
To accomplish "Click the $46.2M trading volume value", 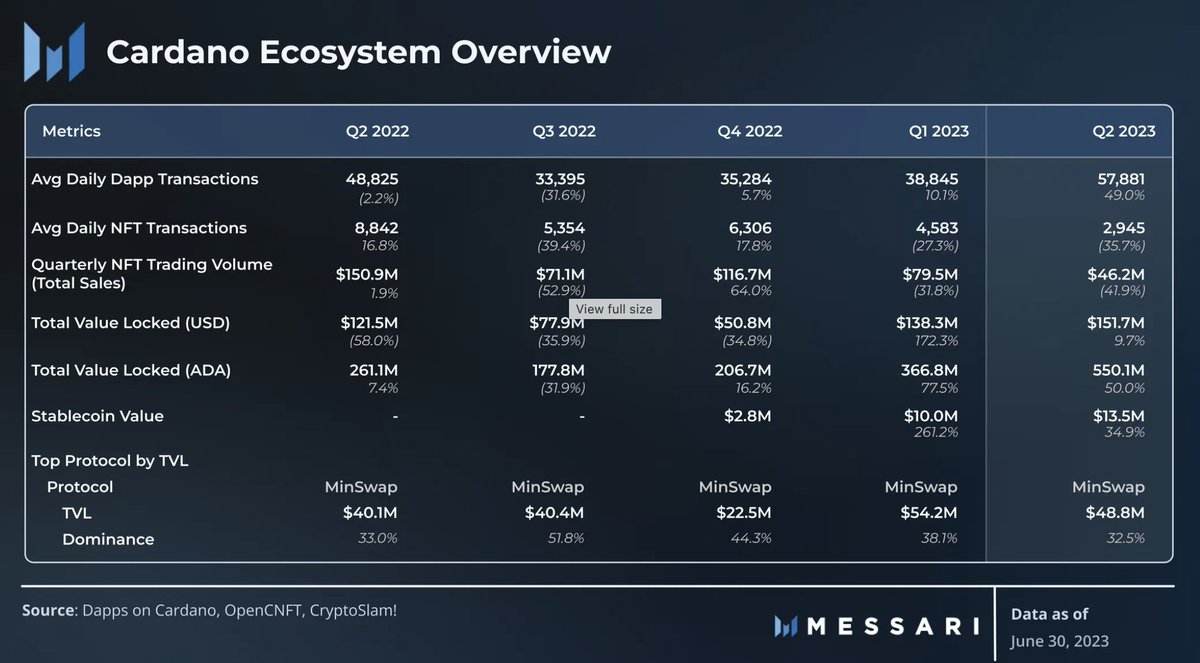I will tap(1117, 274).
